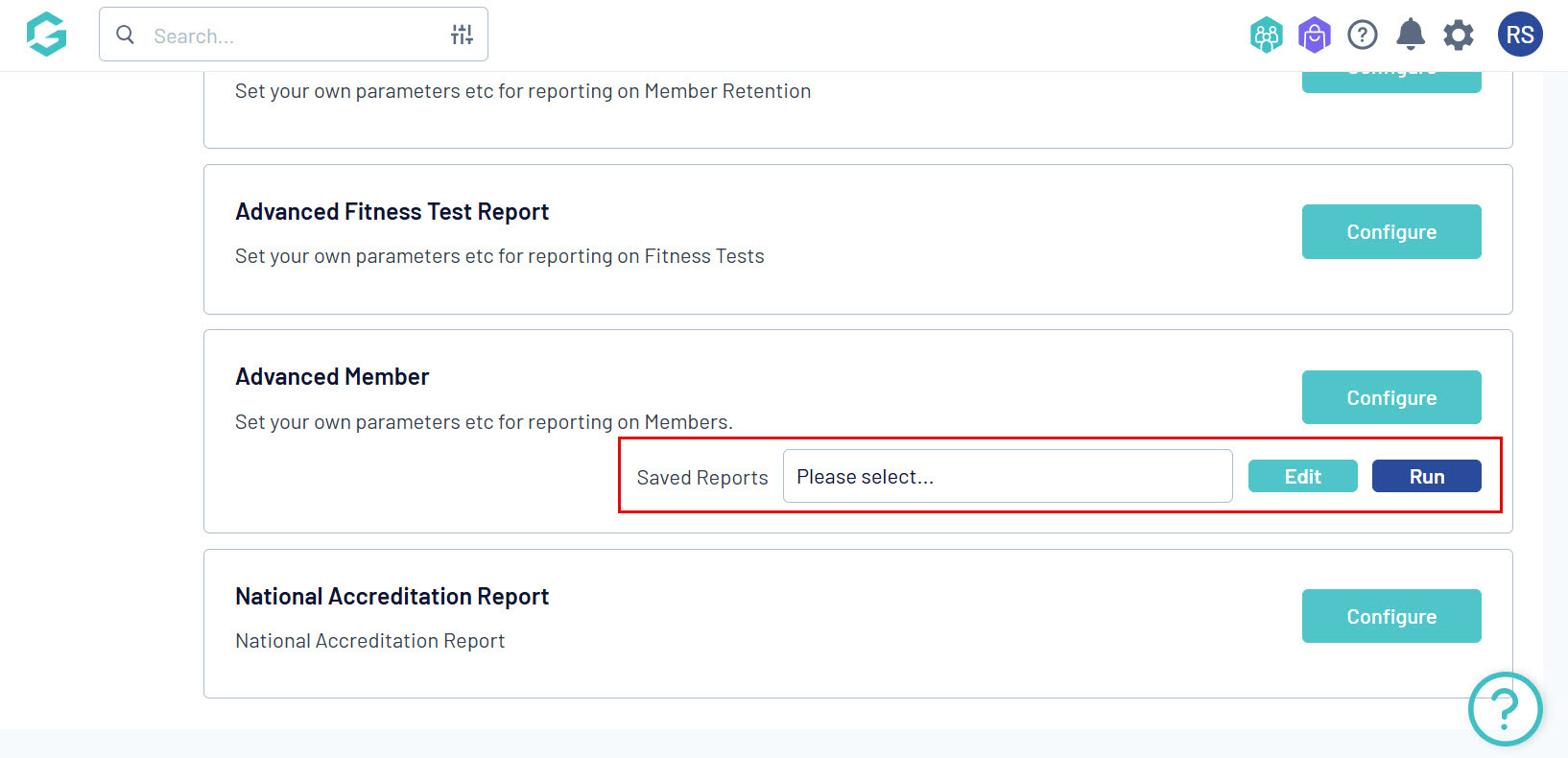1568x758 pixels.
Task: Click the partially hidden Member Retention Configure button
Action: tap(1390, 82)
